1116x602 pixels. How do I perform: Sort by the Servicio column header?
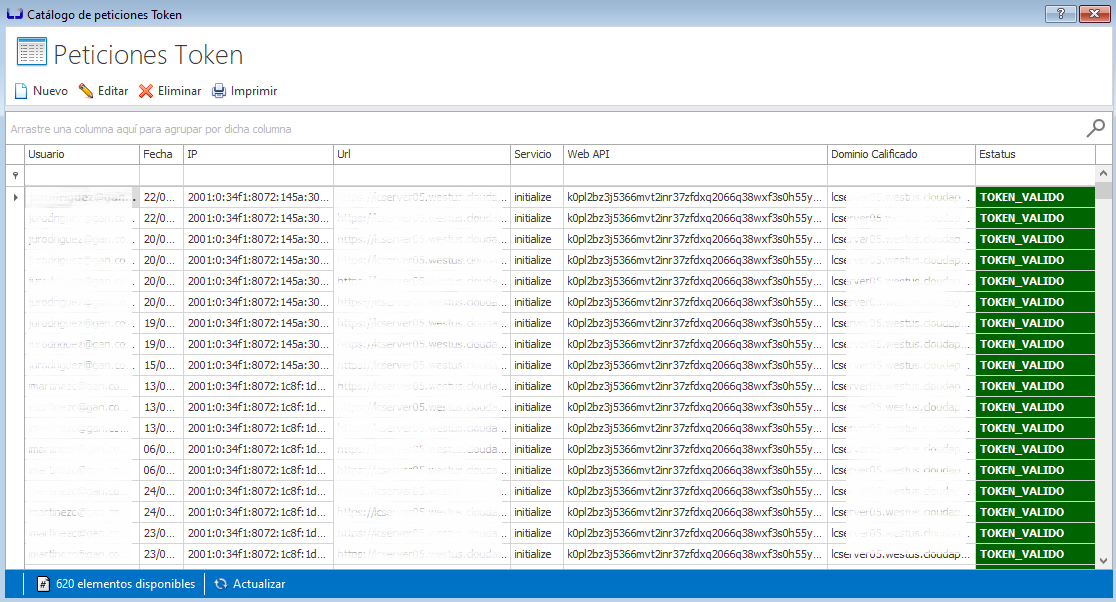pos(537,154)
